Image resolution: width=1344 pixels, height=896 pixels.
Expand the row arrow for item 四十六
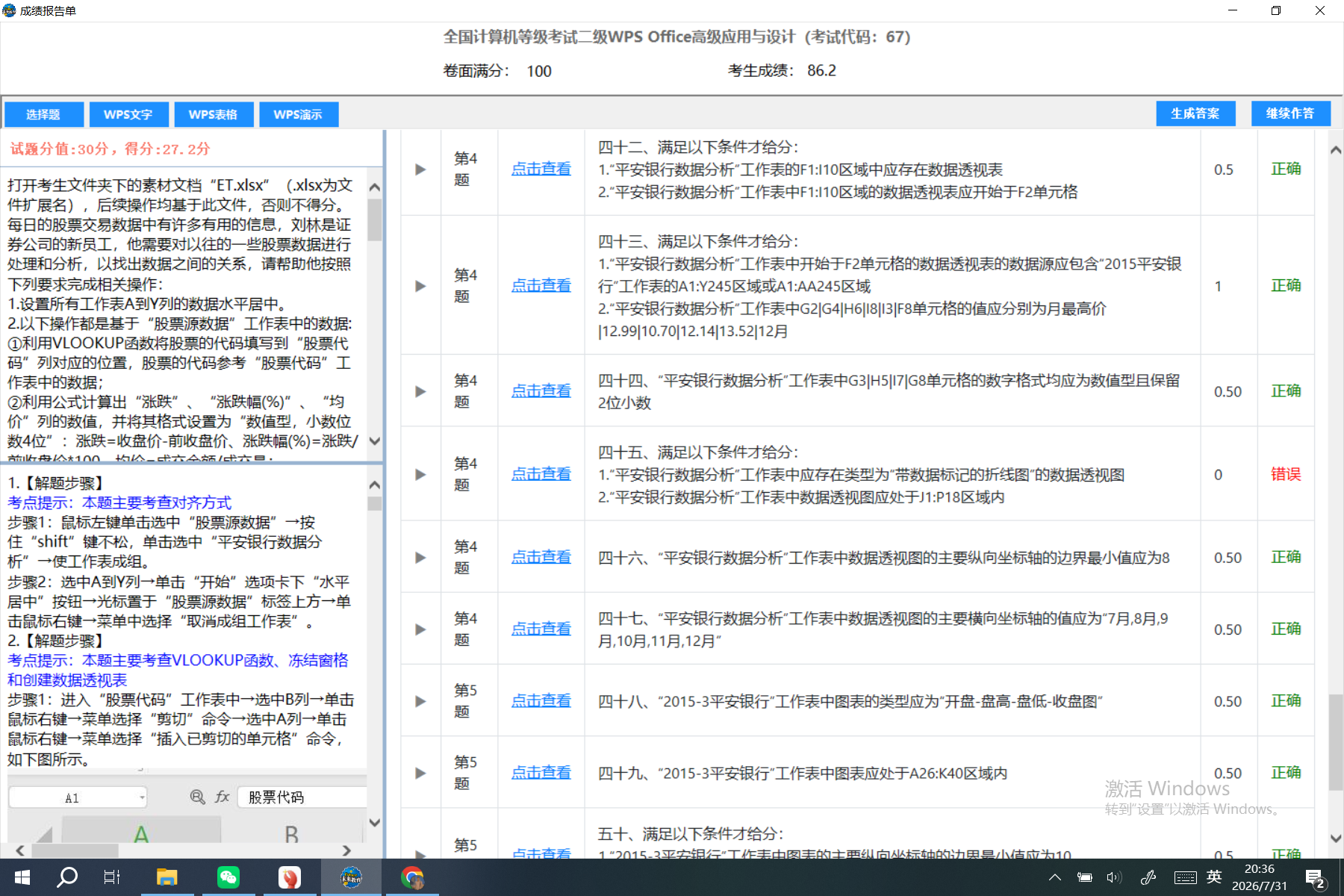(420, 558)
